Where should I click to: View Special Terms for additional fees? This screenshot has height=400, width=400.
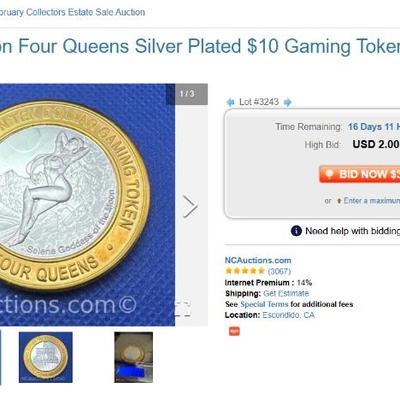tap(264, 304)
